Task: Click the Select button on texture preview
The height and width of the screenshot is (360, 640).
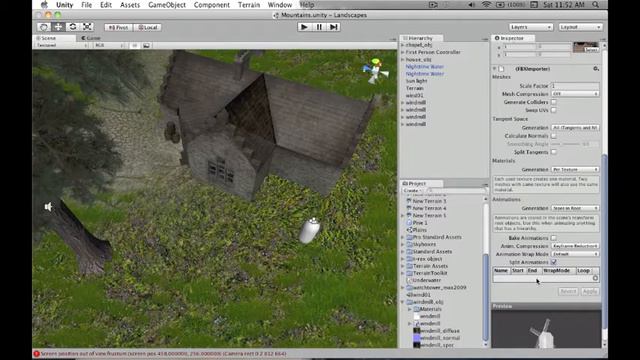Action: click(591, 50)
